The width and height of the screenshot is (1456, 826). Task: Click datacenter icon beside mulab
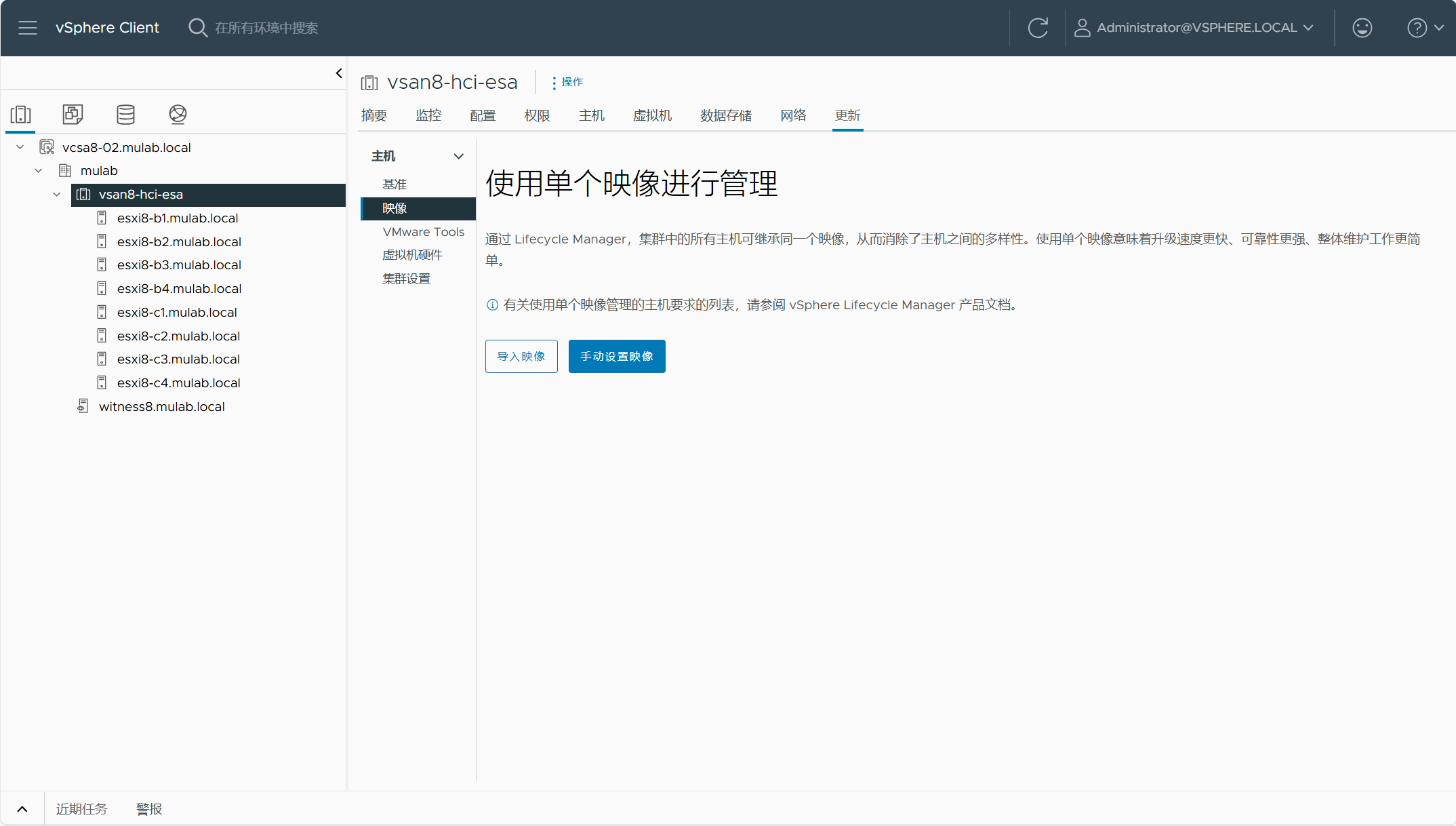65,170
